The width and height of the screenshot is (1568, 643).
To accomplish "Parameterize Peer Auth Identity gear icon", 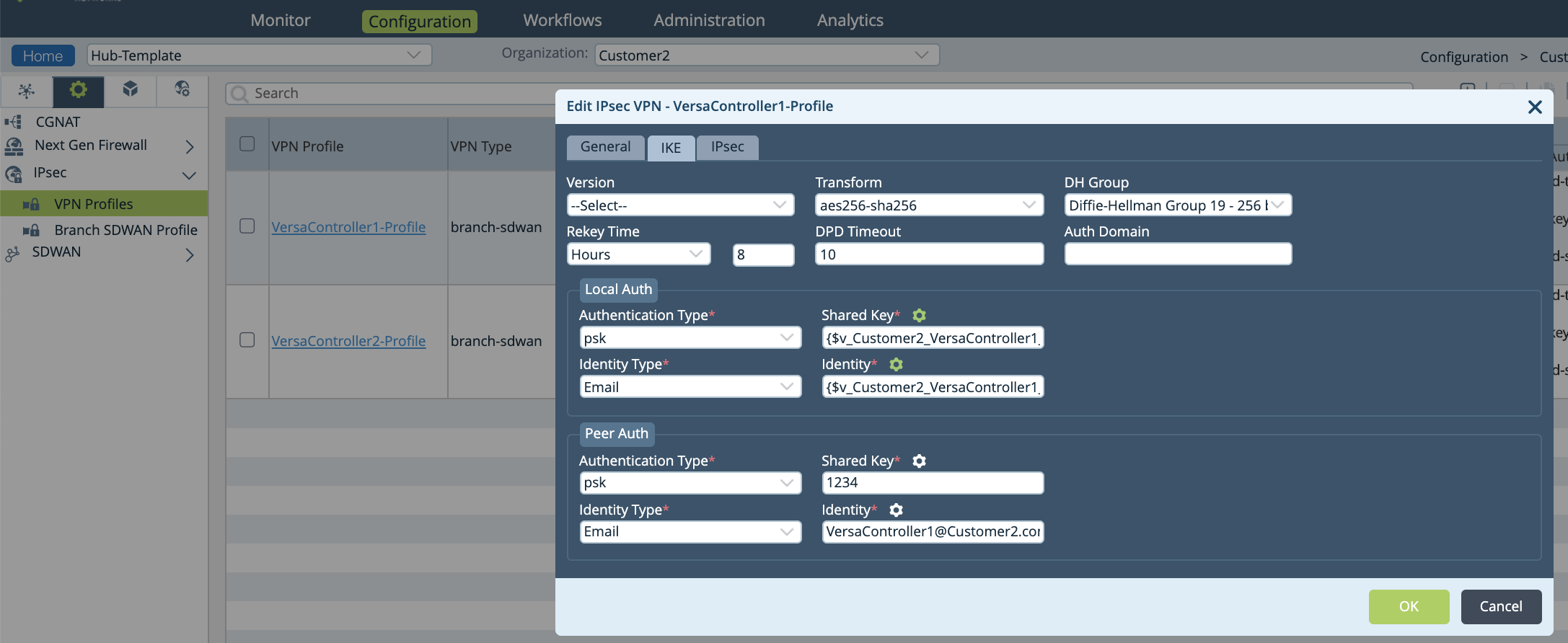I will point(896,510).
